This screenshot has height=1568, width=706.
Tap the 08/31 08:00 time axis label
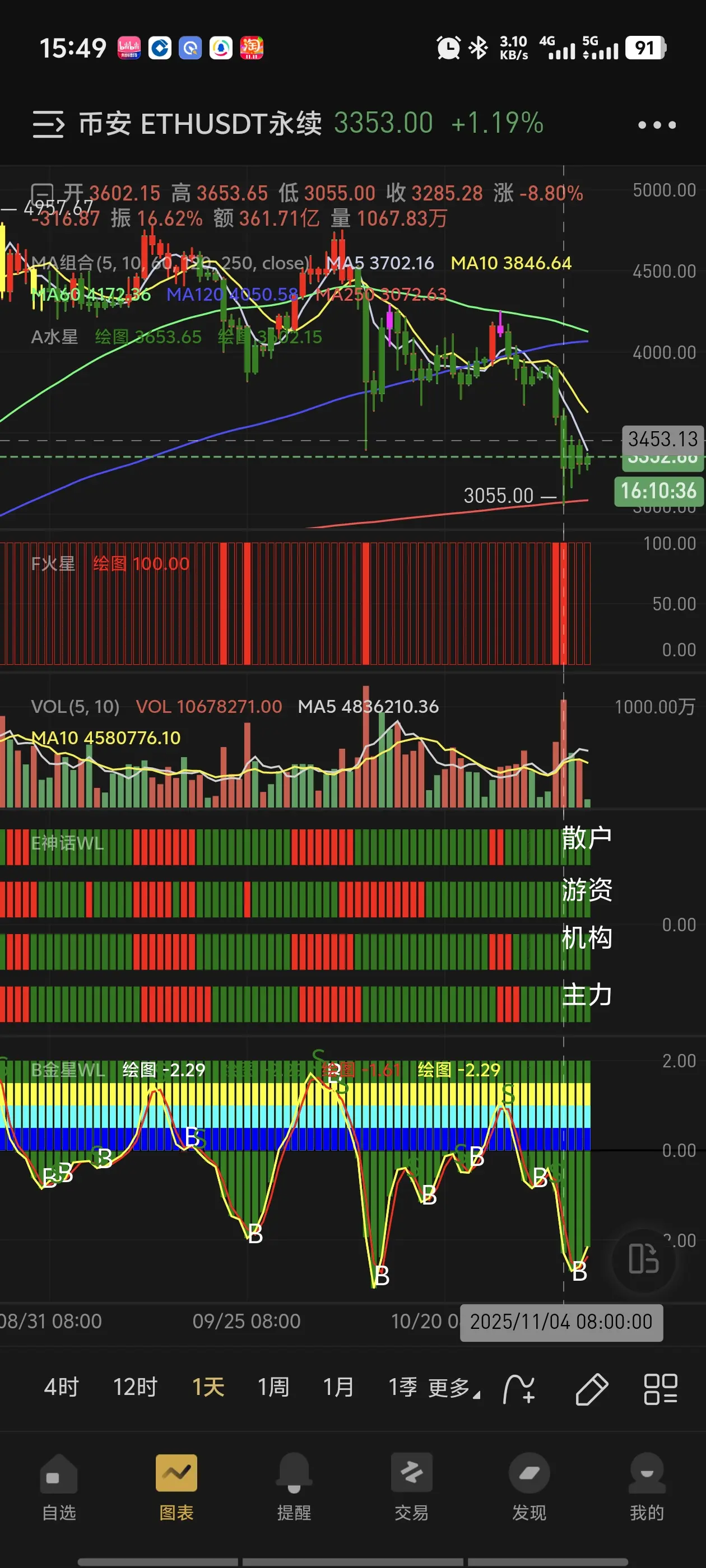tap(51, 1322)
